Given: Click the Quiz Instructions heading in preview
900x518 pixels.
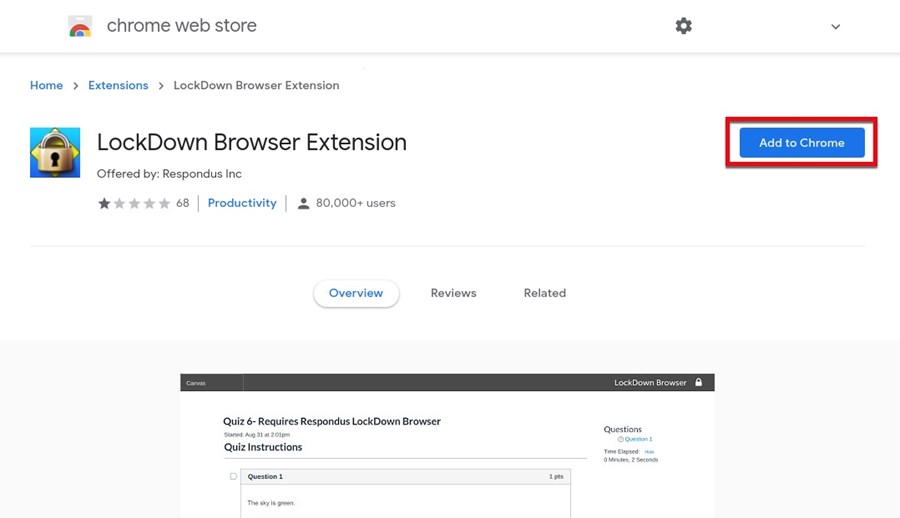Looking at the screenshot, I should coord(263,447).
